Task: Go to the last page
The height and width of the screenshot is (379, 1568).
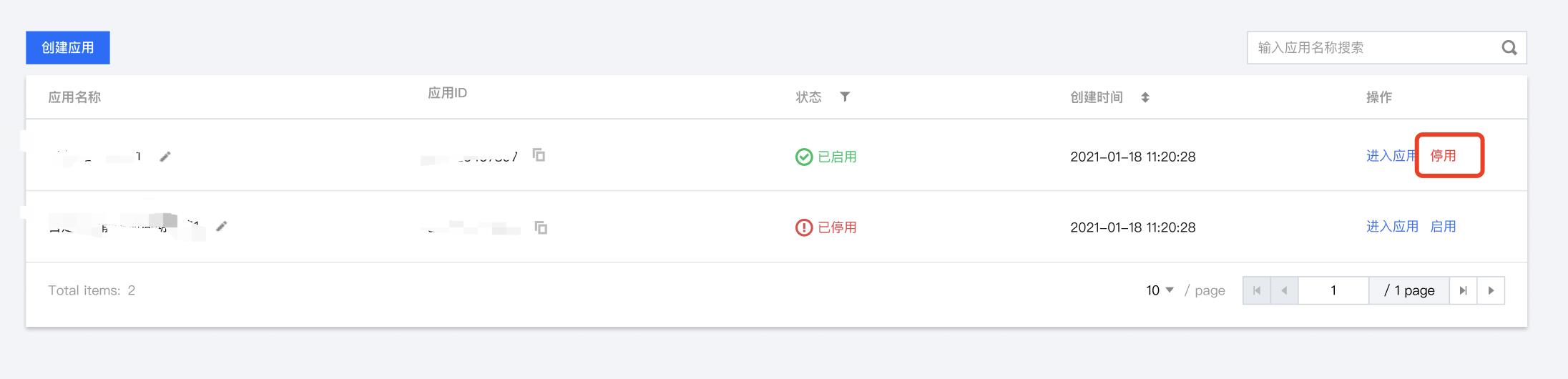Action: pyautogui.click(x=1463, y=290)
